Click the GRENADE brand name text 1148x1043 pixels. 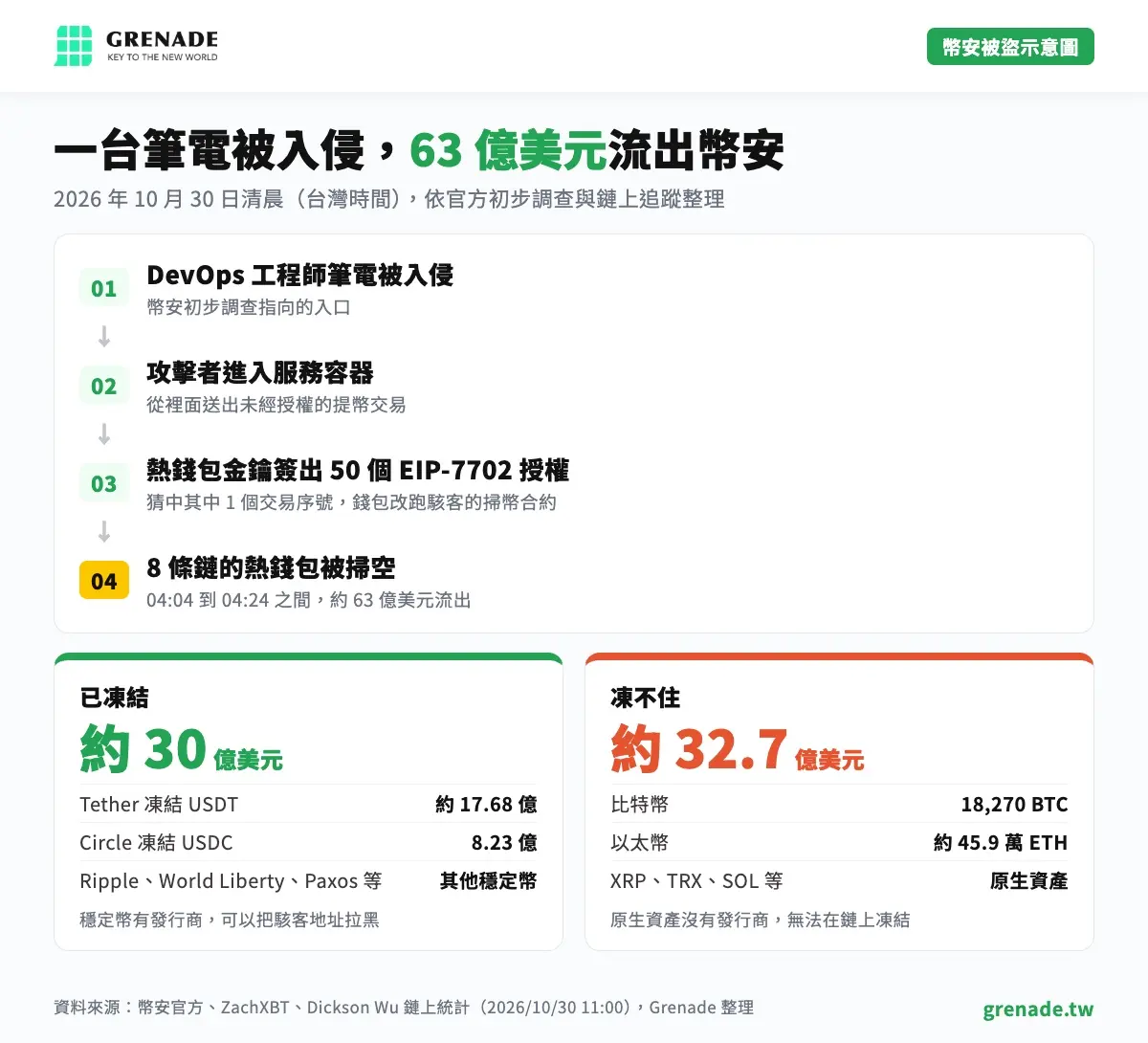click(162, 39)
